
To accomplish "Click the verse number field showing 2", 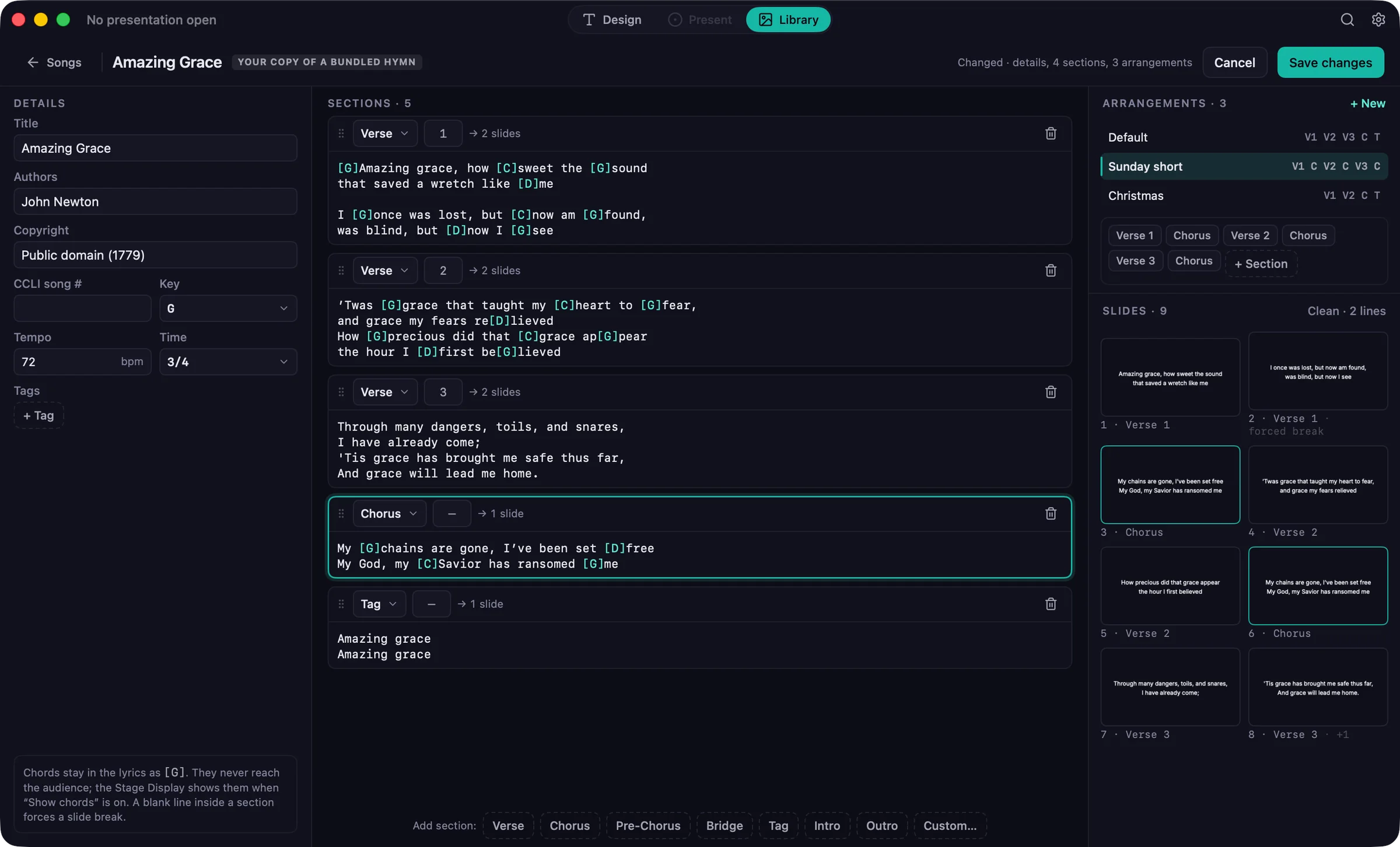I will [443, 271].
